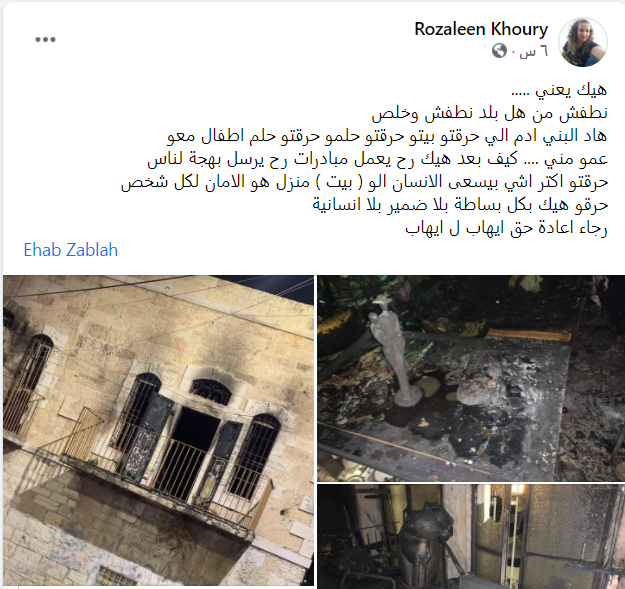Click the line mentioning ( بيت ) منزل
This screenshot has width=625, height=589.
tap(364, 183)
